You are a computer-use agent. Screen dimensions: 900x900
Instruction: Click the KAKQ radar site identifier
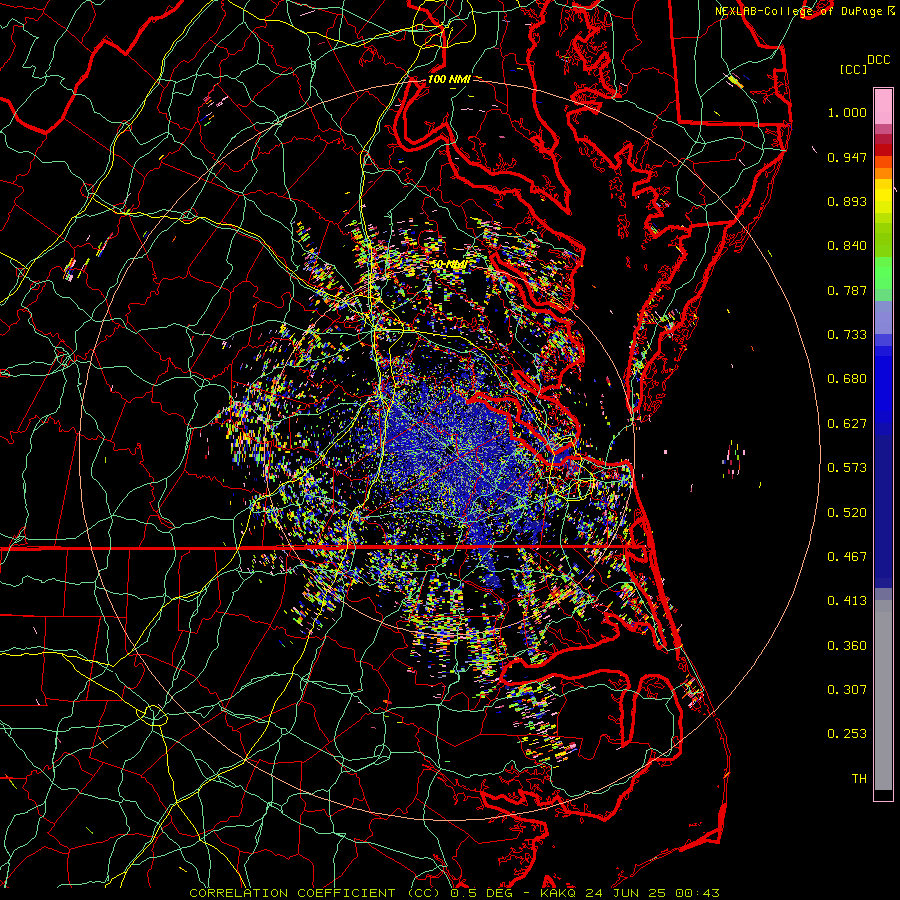point(560,893)
